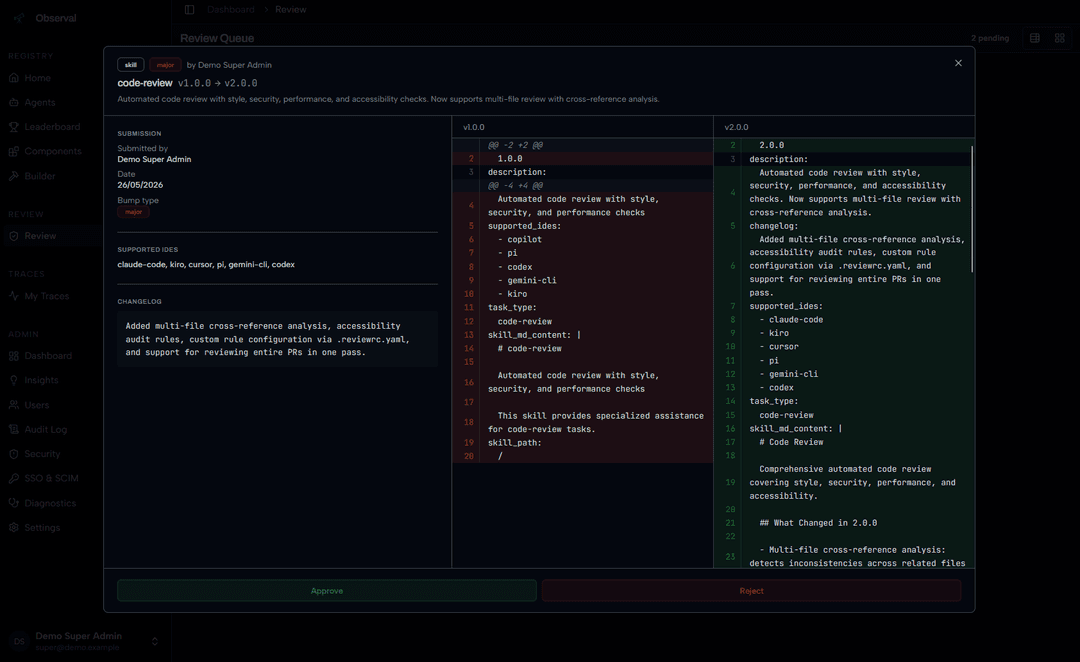Approve the code-review submission
Image resolution: width=1080 pixels, height=662 pixels.
point(326,590)
